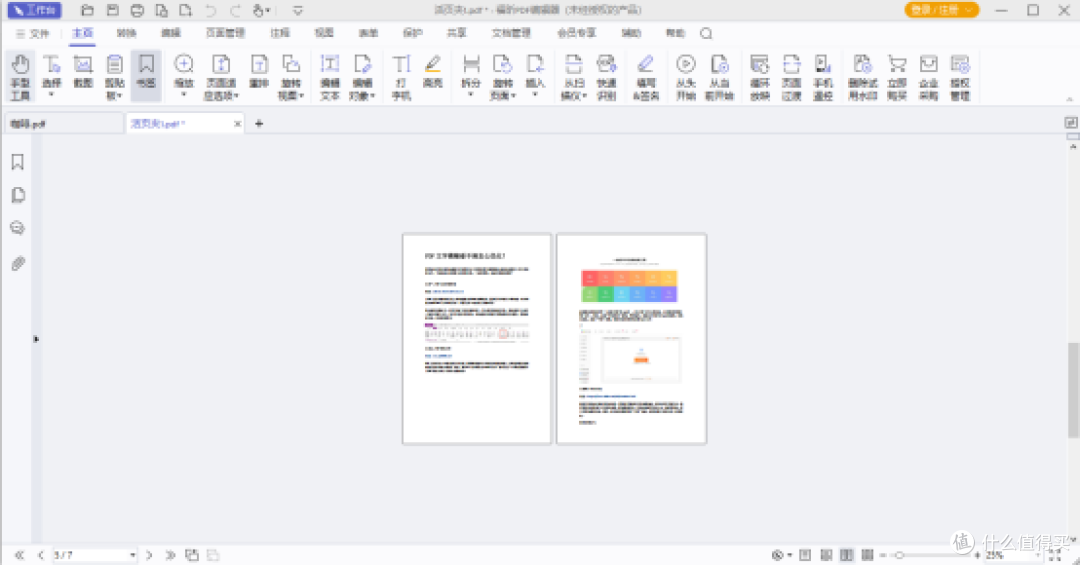Viewport: 1080px width, 565px height.
Task: Switch to the Share (共享) ribbon tab
Action: coord(457,33)
